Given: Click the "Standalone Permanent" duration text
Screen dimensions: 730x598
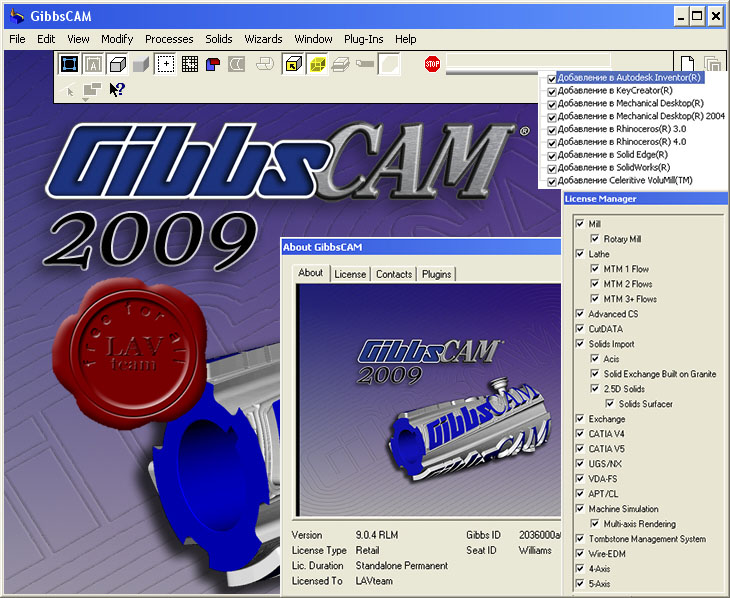Looking at the screenshot, I should click(x=401, y=566).
